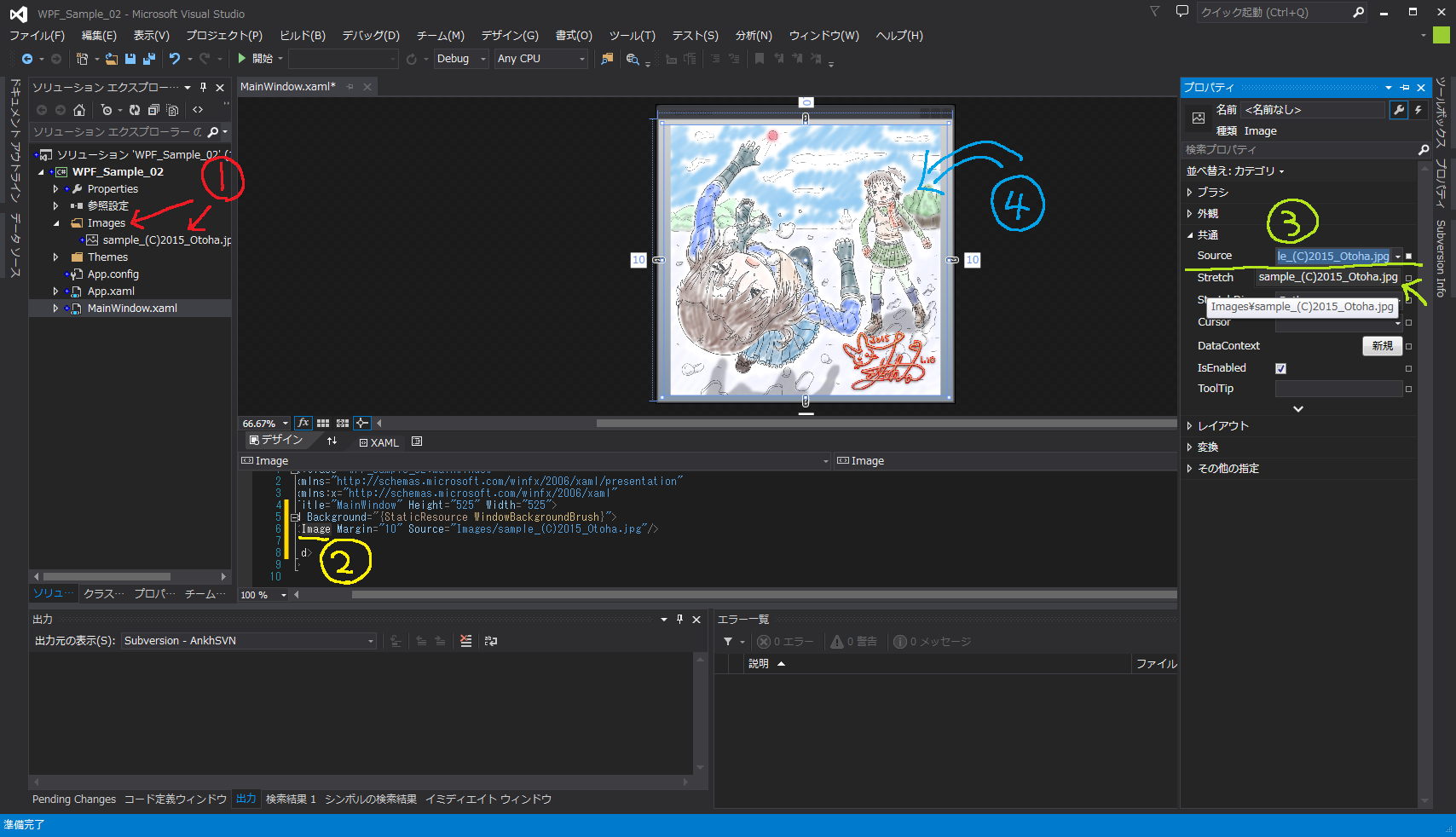Viewport: 1456px width, 837px height.
Task: Toggle the 0 warnings filter
Action: click(854, 642)
